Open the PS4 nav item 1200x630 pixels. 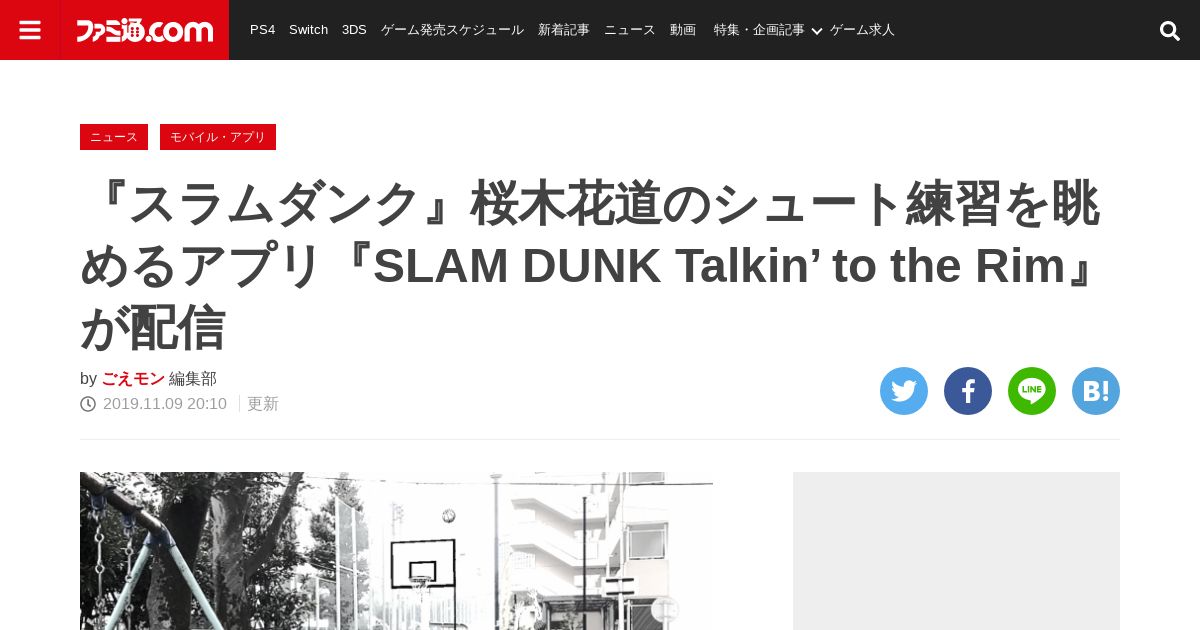click(262, 30)
